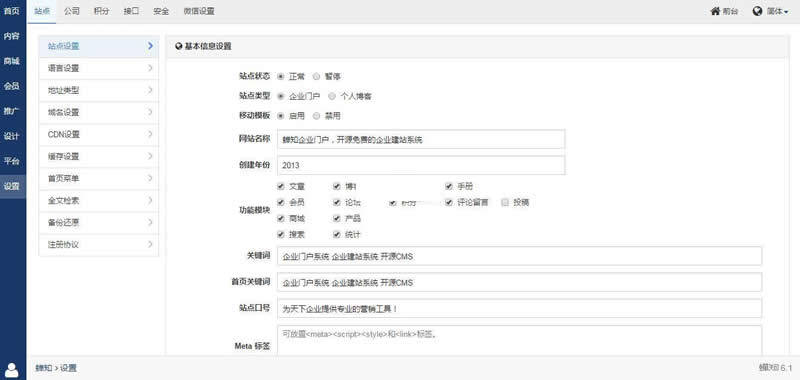800x380 pixels.
Task: Click the 创建年份 input field showing 2013
Action: (421, 165)
